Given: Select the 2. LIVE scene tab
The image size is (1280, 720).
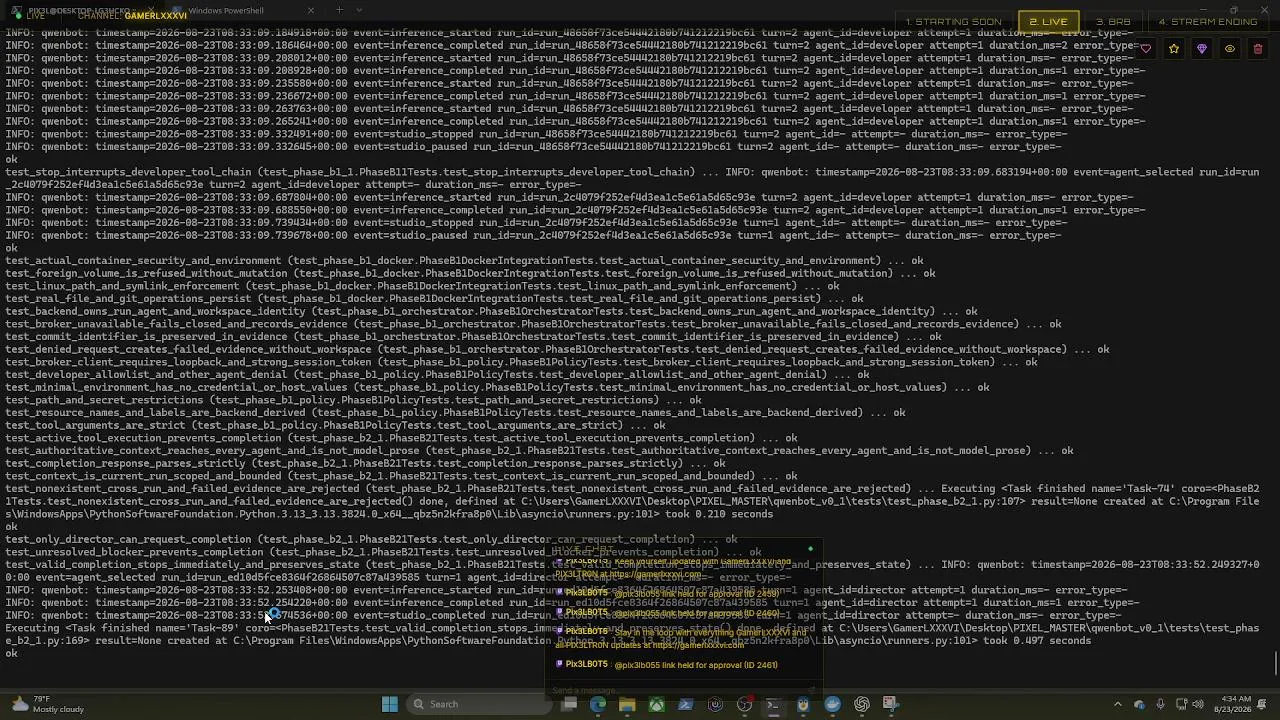Looking at the screenshot, I should (1048, 21).
